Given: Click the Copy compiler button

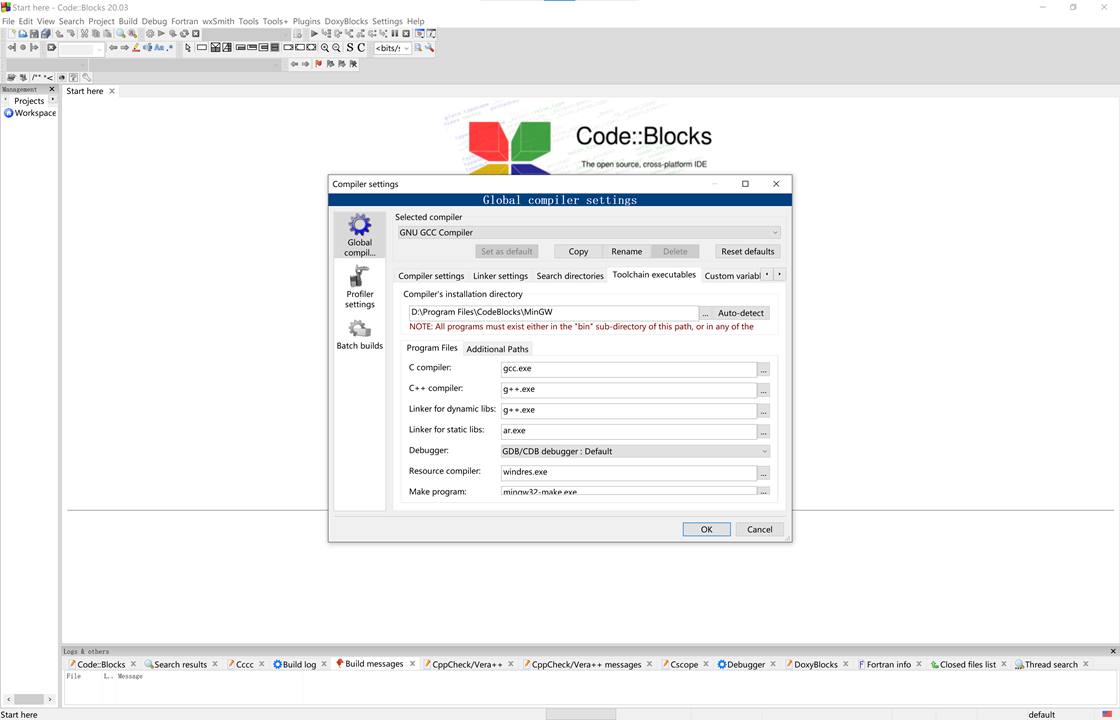Looking at the screenshot, I should coord(579,251).
